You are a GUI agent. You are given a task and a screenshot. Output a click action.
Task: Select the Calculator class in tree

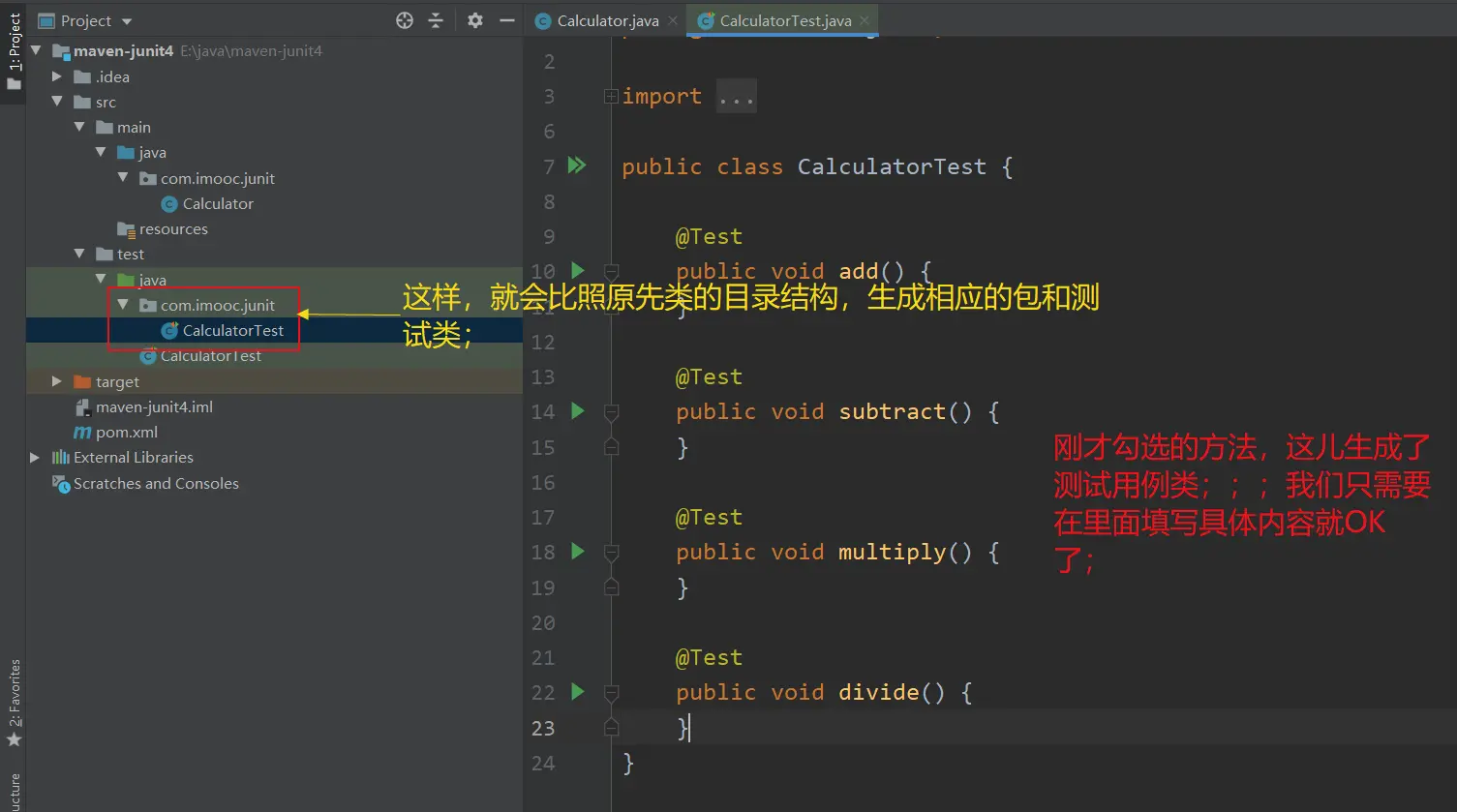pos(218,203)
